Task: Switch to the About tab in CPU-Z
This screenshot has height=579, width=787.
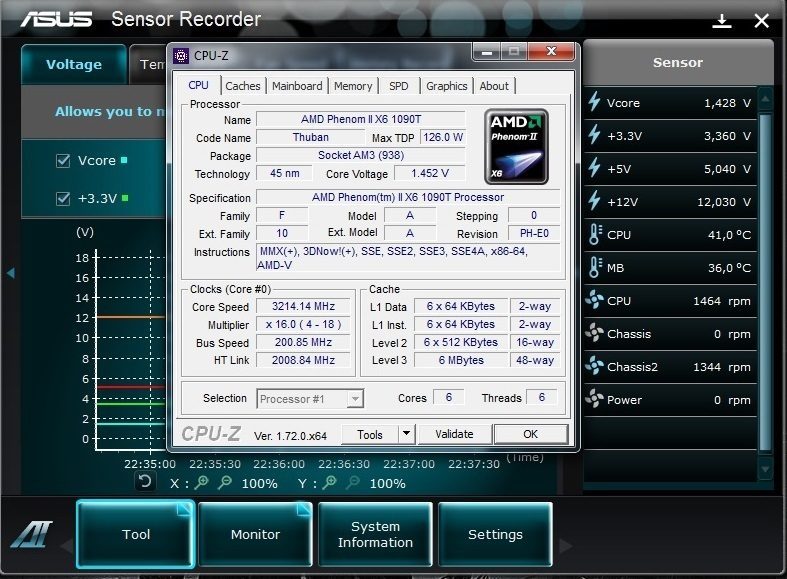Action: [494, 86]
